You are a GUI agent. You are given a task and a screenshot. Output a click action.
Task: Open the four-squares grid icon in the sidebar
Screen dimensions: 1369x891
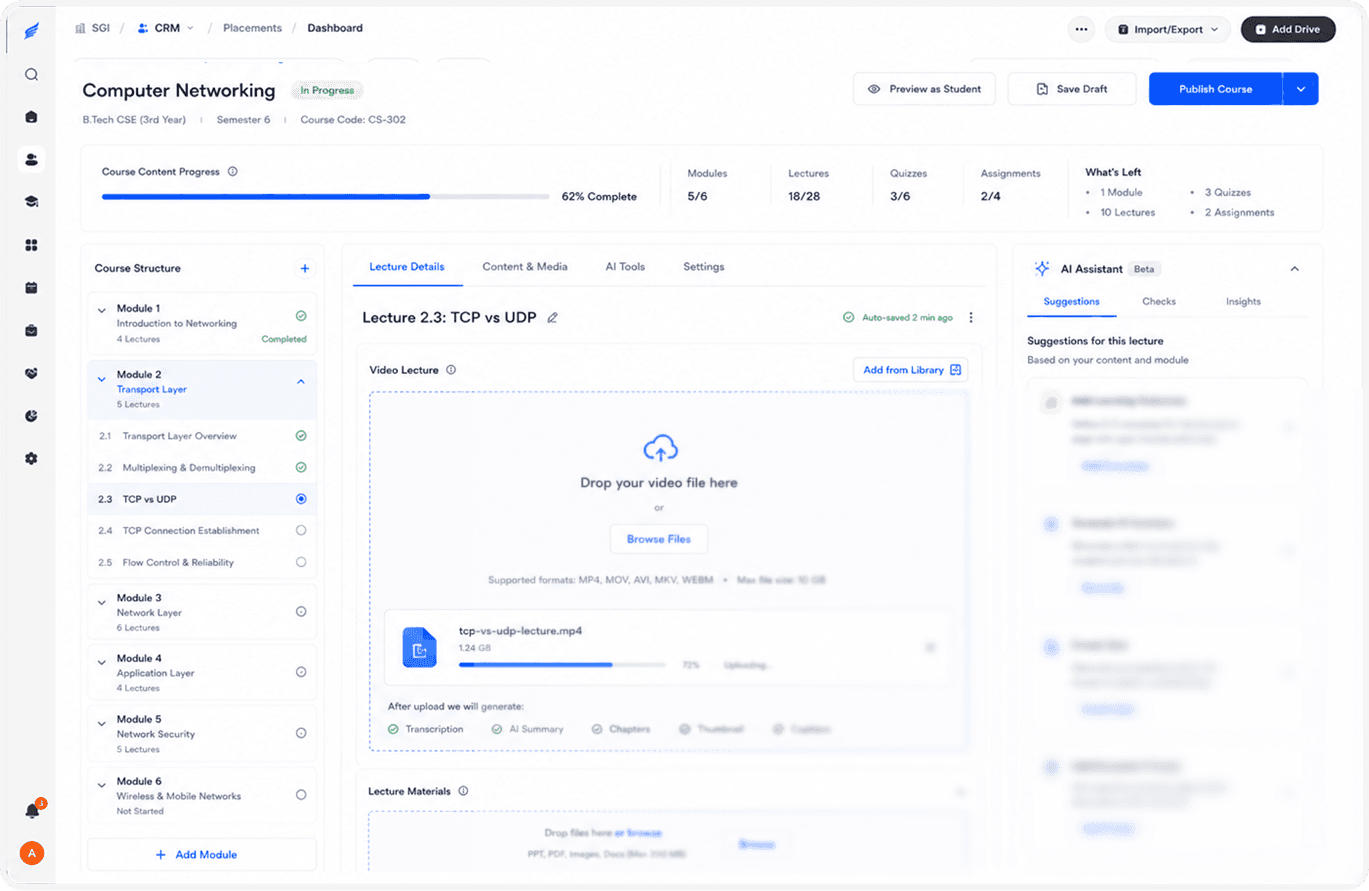(x=31, y=245)
